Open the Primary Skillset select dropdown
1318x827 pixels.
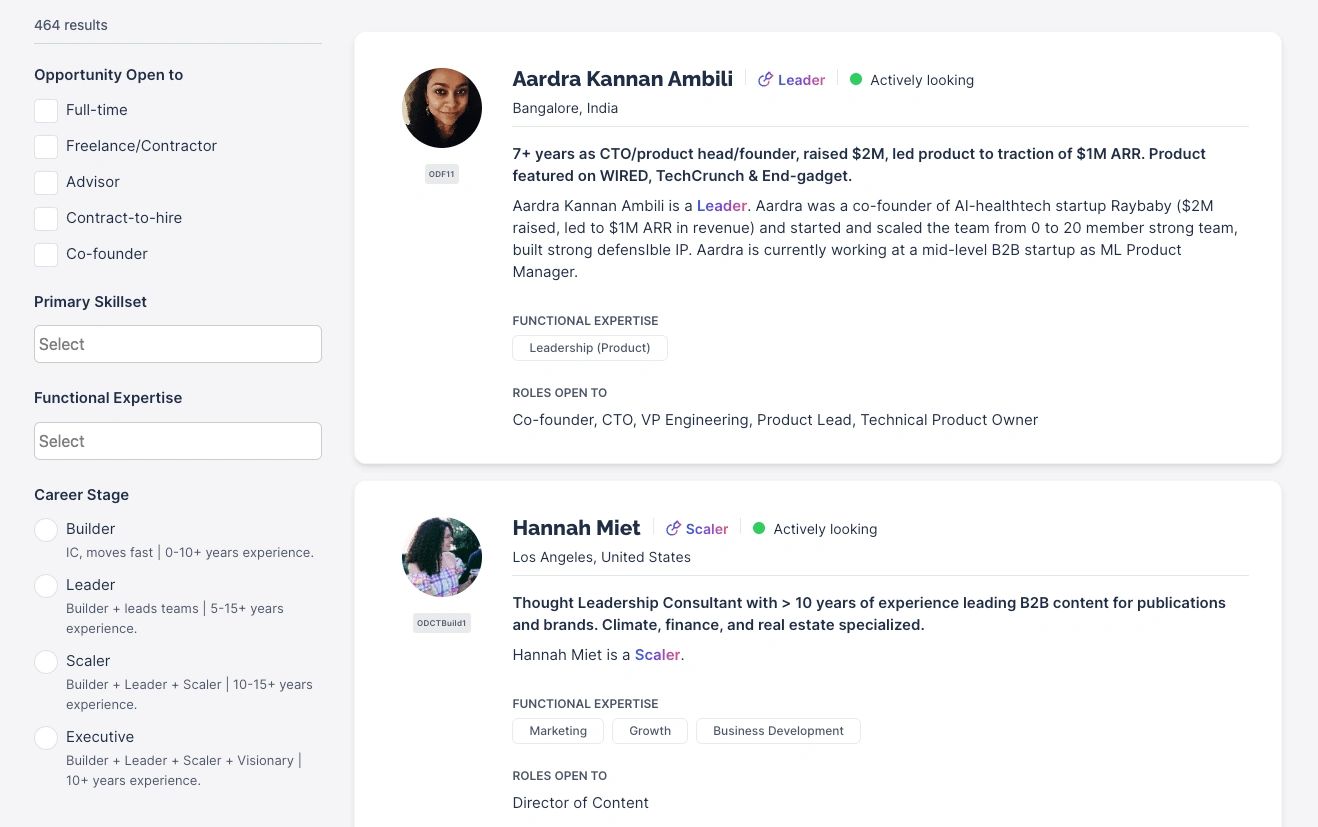(178, 344)
